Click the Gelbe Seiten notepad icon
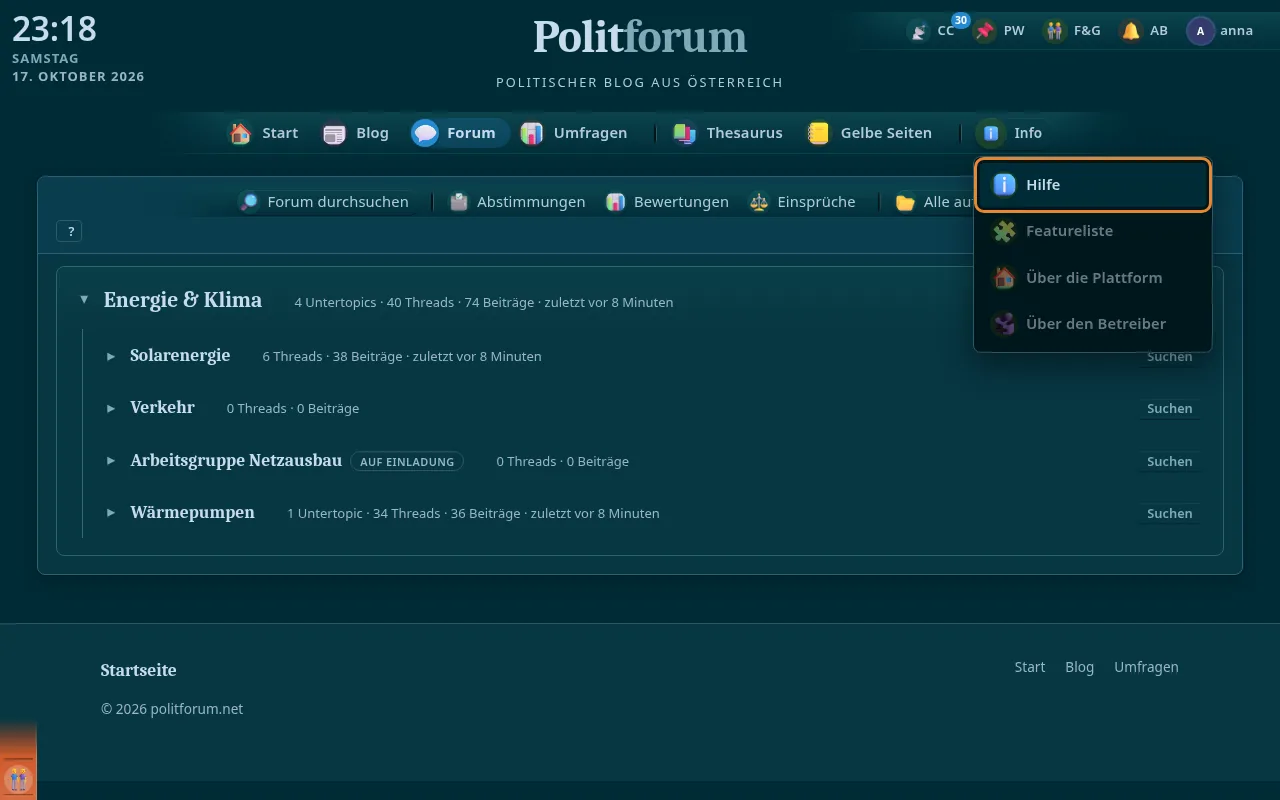 pyautogui.click(x=819, y=133)
